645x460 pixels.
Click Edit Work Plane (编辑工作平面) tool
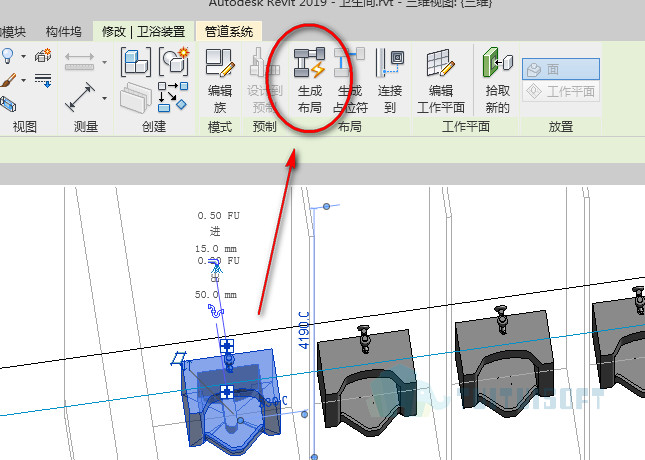click(441, 81)
